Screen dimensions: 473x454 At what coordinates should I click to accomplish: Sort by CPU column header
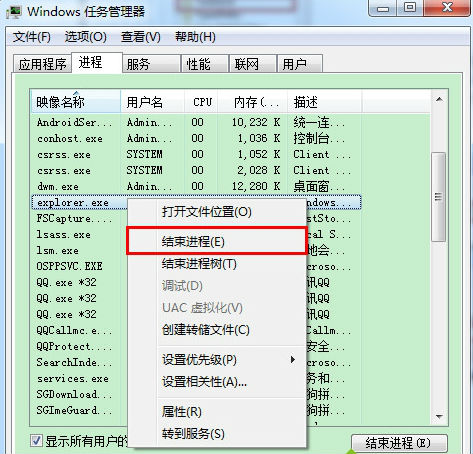(x=201, y=102)
